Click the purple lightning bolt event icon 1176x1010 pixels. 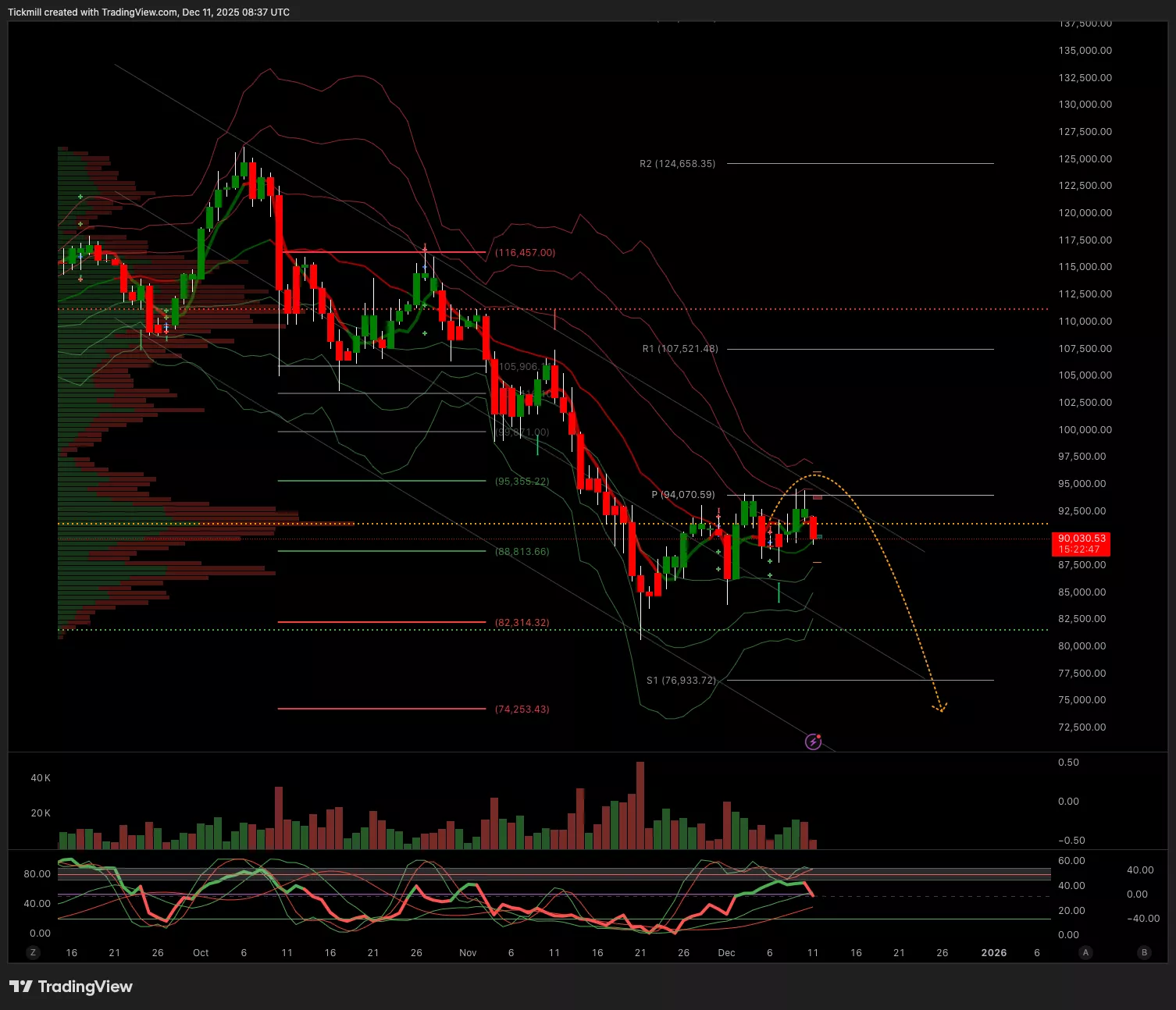tap(813, 741)
